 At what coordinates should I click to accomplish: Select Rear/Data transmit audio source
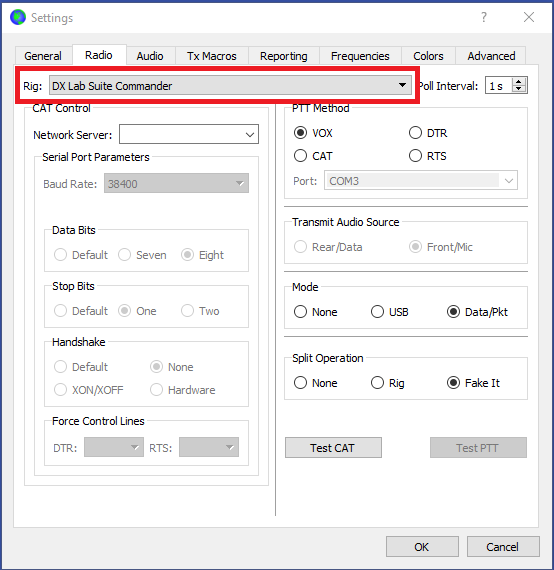(328, 247)
